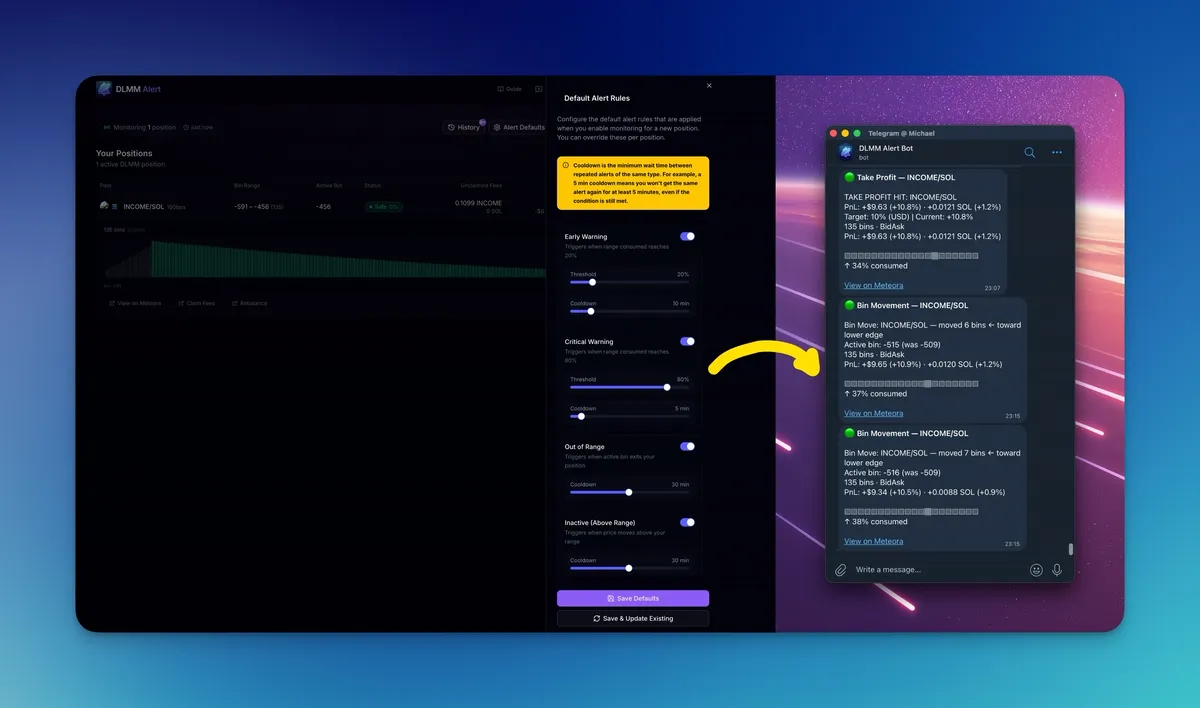
Task: Select the INCOME/SOL position row name
Action: pos(143,206)
